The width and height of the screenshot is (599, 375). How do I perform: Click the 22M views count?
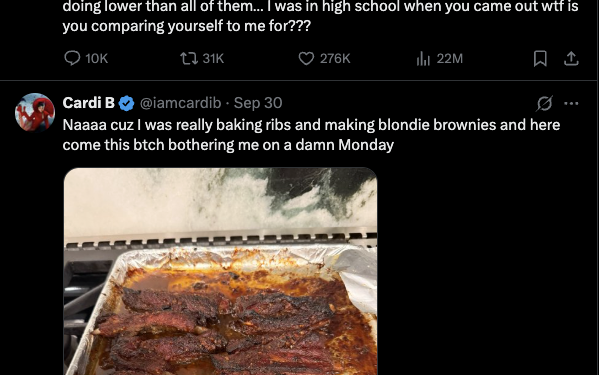point(450,58)
